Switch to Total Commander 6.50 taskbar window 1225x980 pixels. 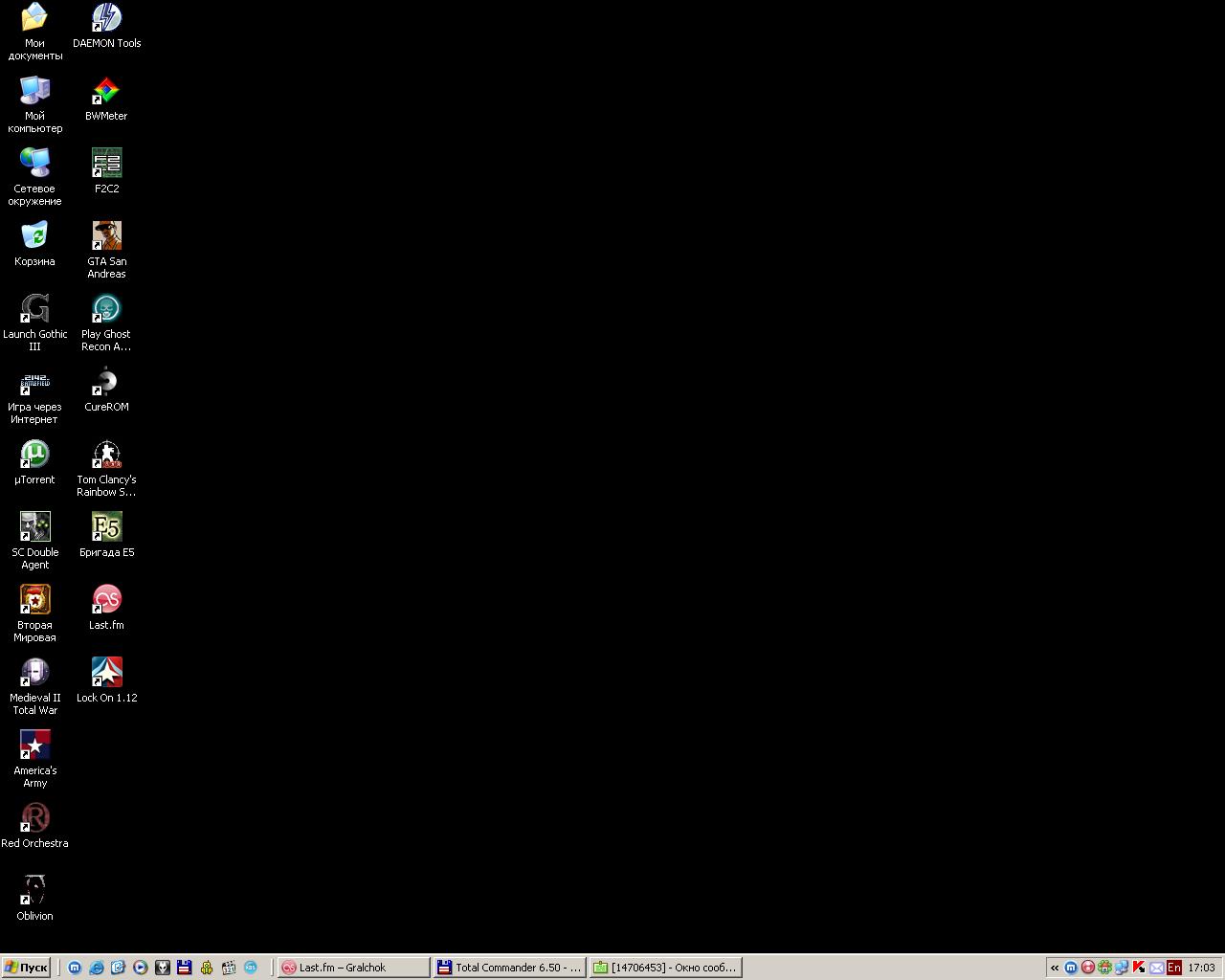[508, 968]
